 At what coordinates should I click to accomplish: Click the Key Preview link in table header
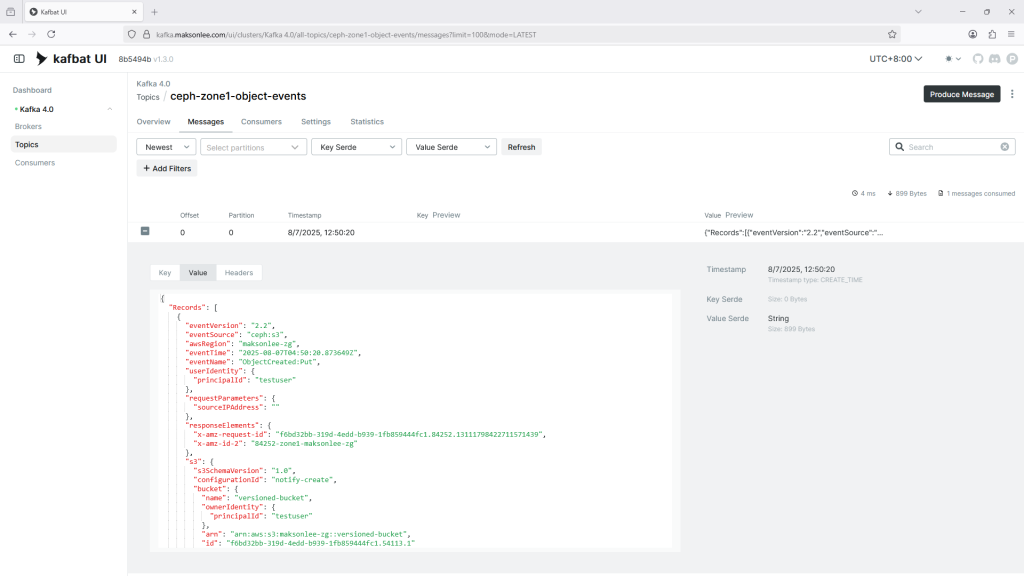(x=446, y=215)
